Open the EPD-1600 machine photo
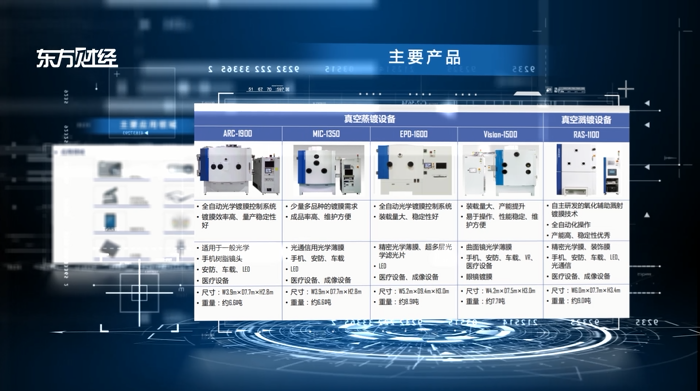Image resolution: width=700 pixels, height=391 pixels. tap(414, 170)
